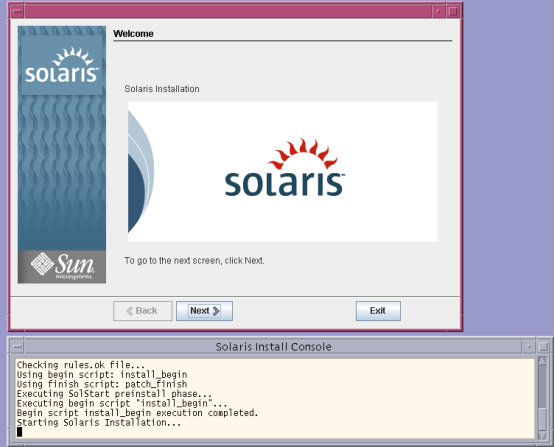
Task: Click the Welcome heading text
Action: [133, 34]
